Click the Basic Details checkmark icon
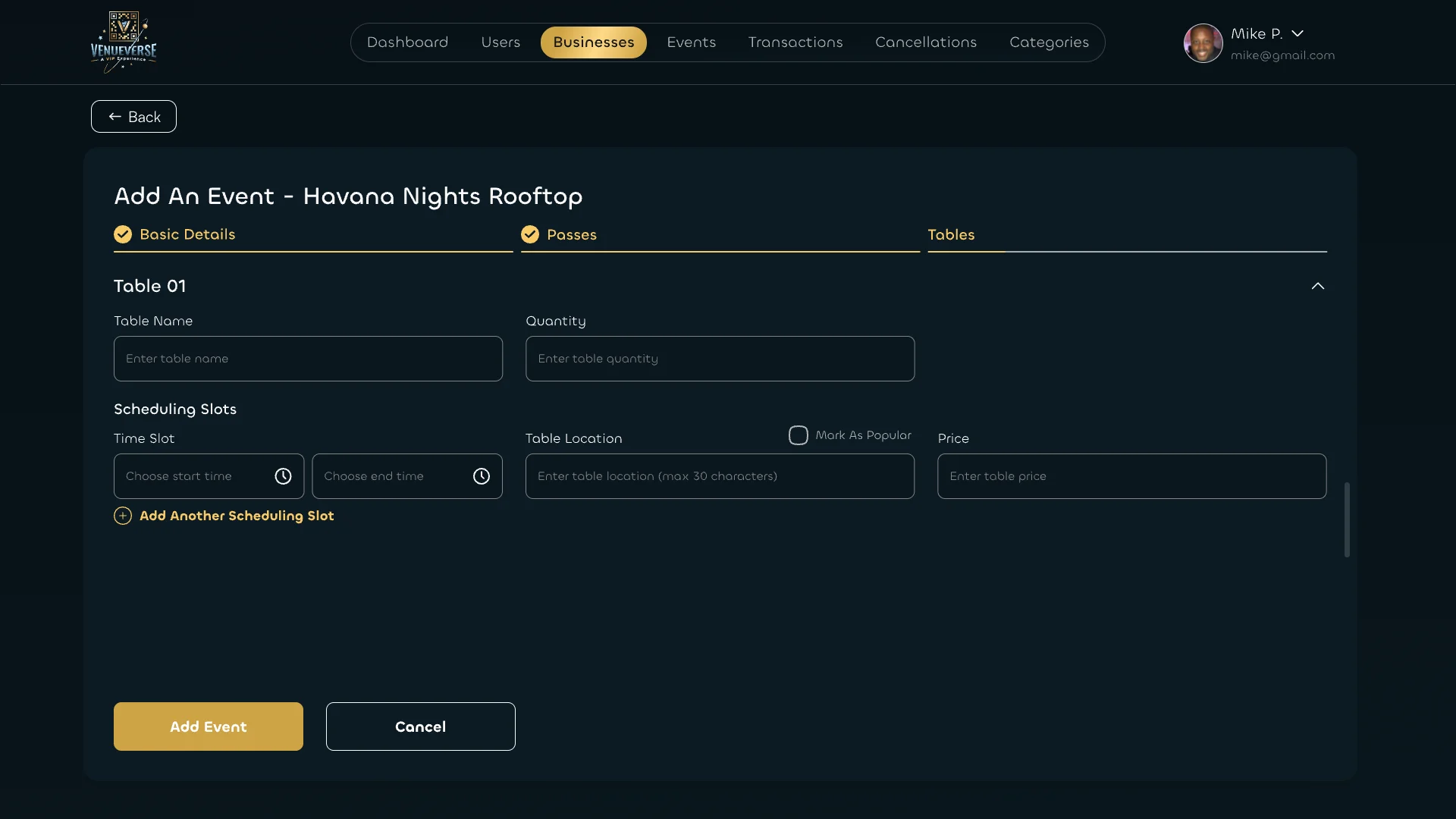This screenshot has height=819, width=1456. click(123, 234)
